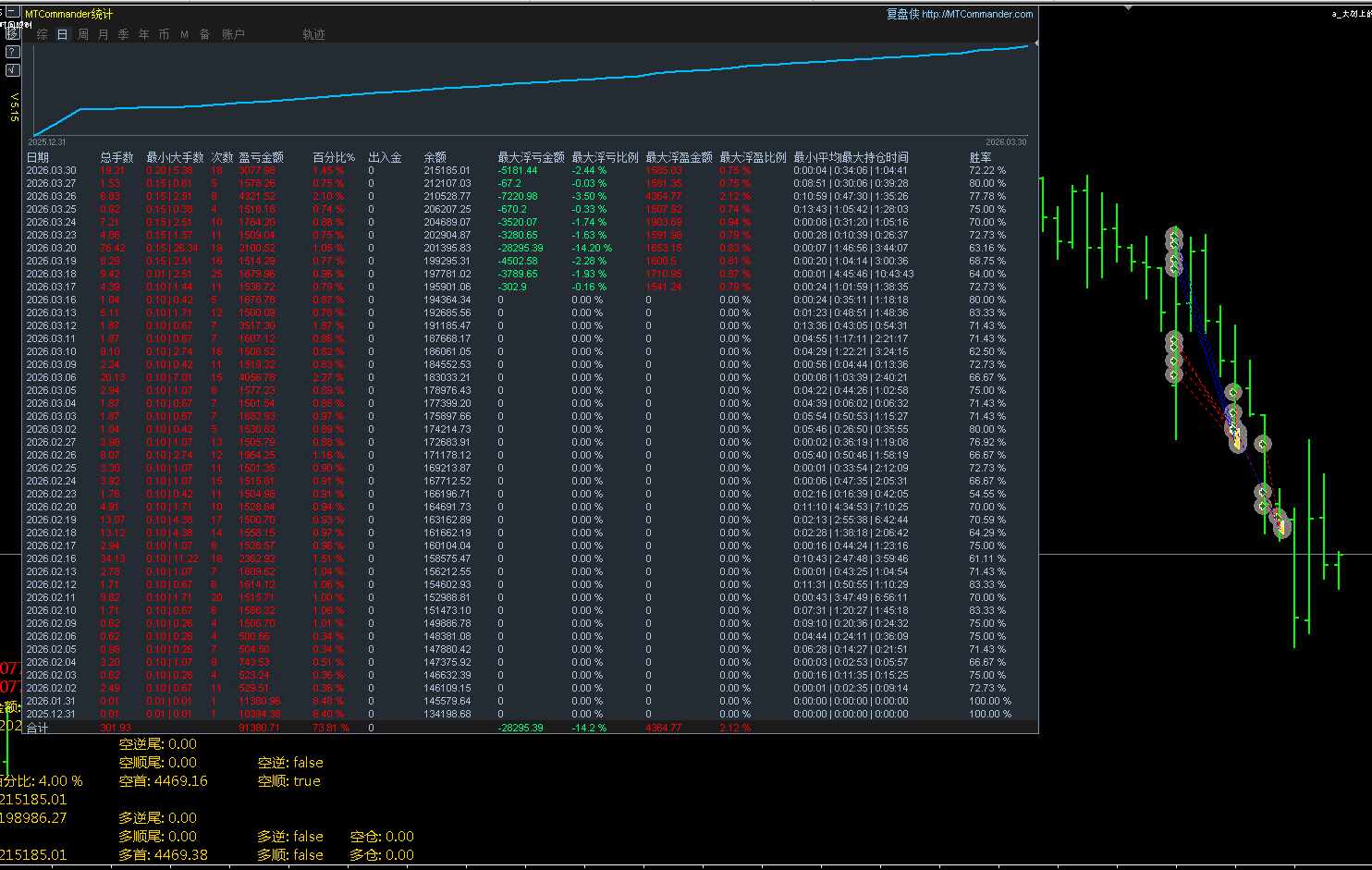This screenshot has height=870, width=1372.
Task: Switch to the 年 yearly tab
Action: tap(144, 34)
